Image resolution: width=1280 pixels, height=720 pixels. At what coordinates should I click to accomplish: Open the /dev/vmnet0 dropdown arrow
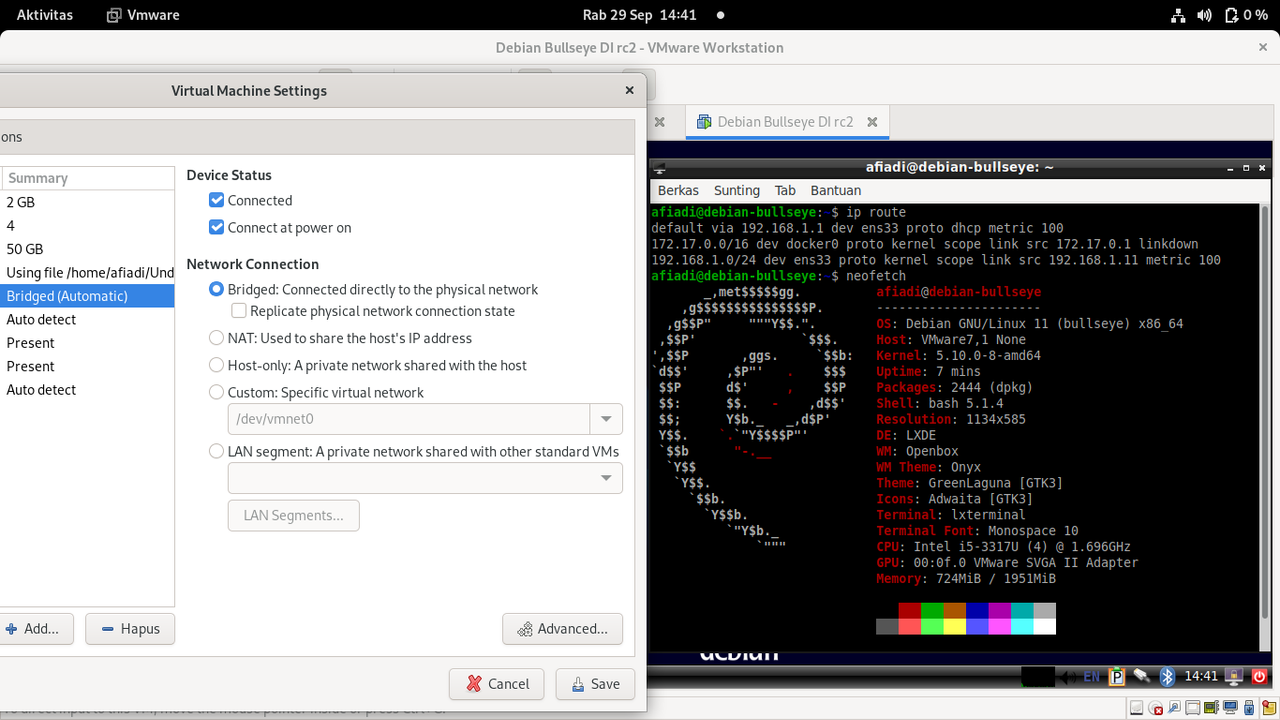606,419
